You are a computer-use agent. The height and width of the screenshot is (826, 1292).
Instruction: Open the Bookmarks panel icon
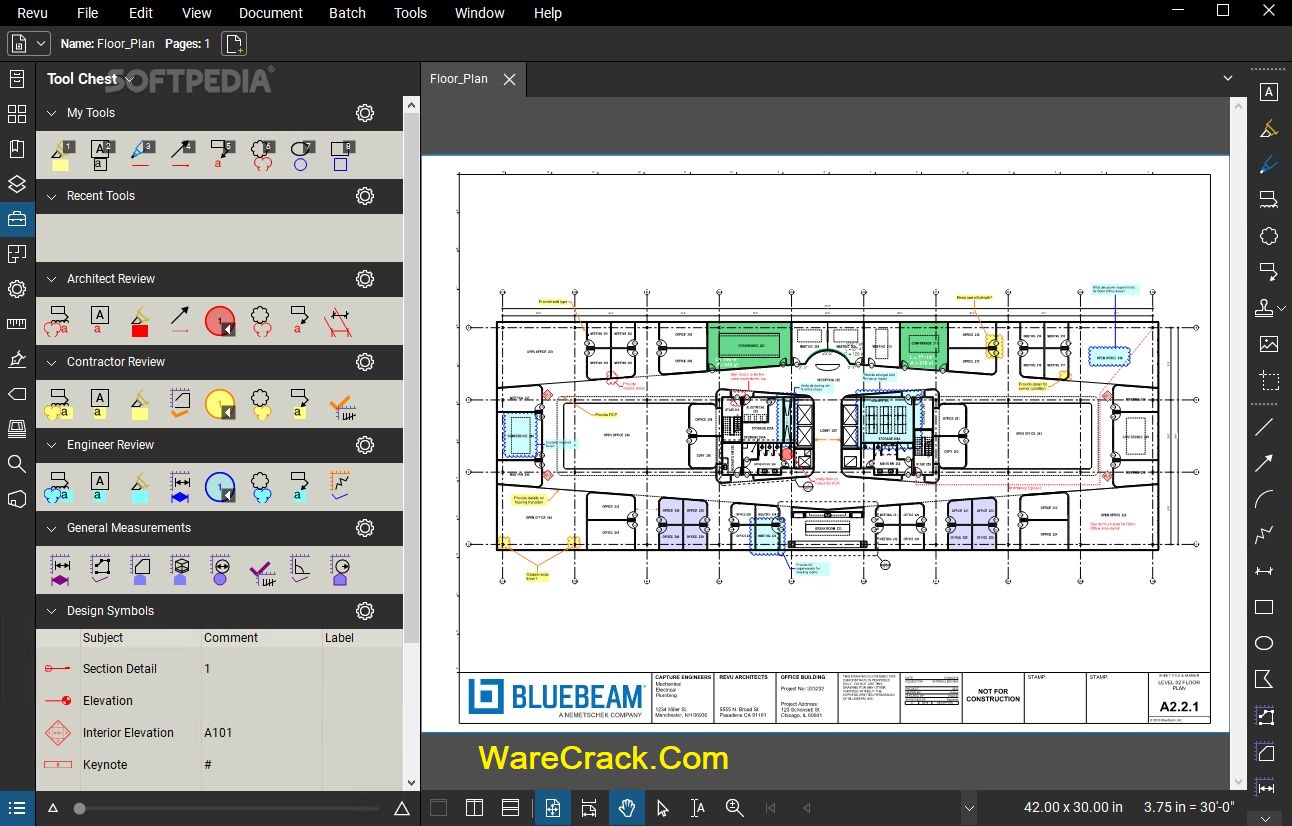click(x=17, y=149)
